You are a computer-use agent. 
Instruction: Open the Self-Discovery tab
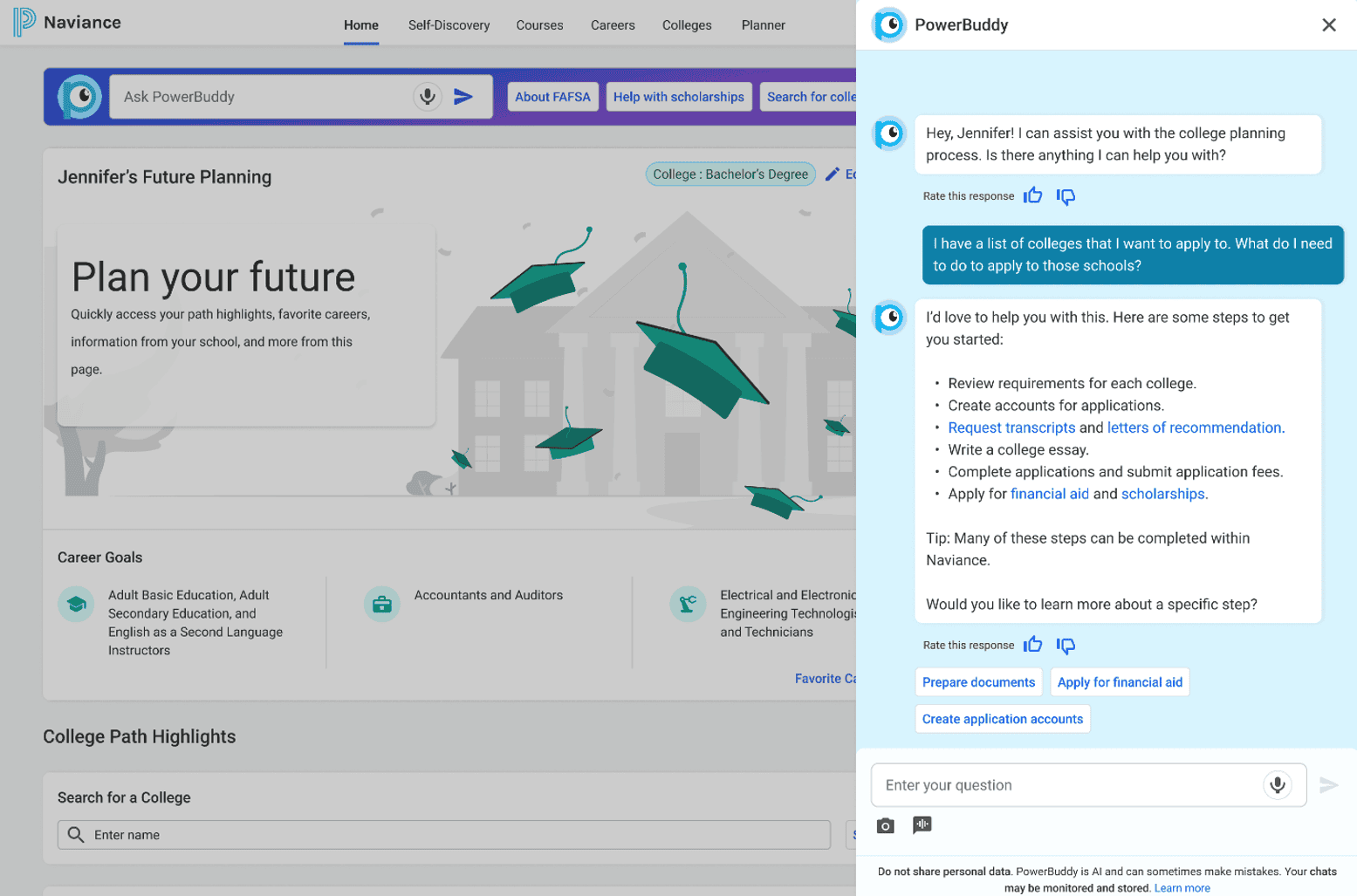point(449,25)
